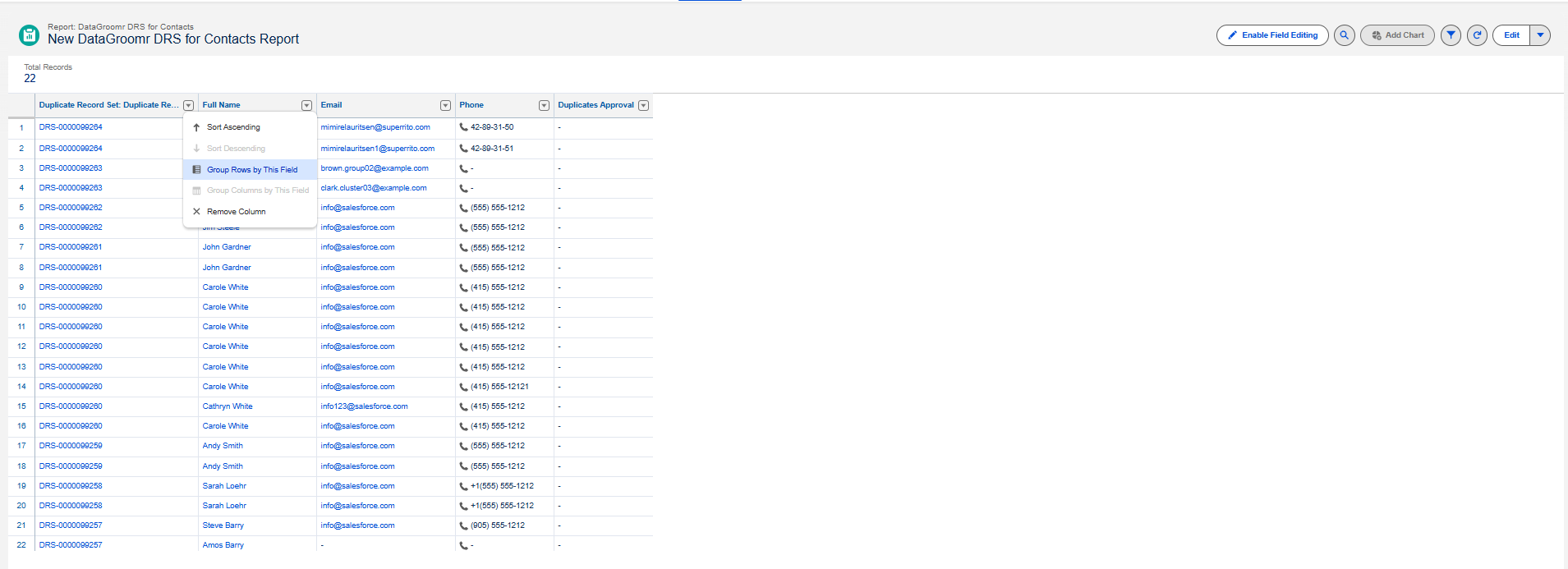Image resolution: width=1568 pixels, height=569 pixels.
Task: Click phone number 42-89-31-50
Action: point(492,127)
